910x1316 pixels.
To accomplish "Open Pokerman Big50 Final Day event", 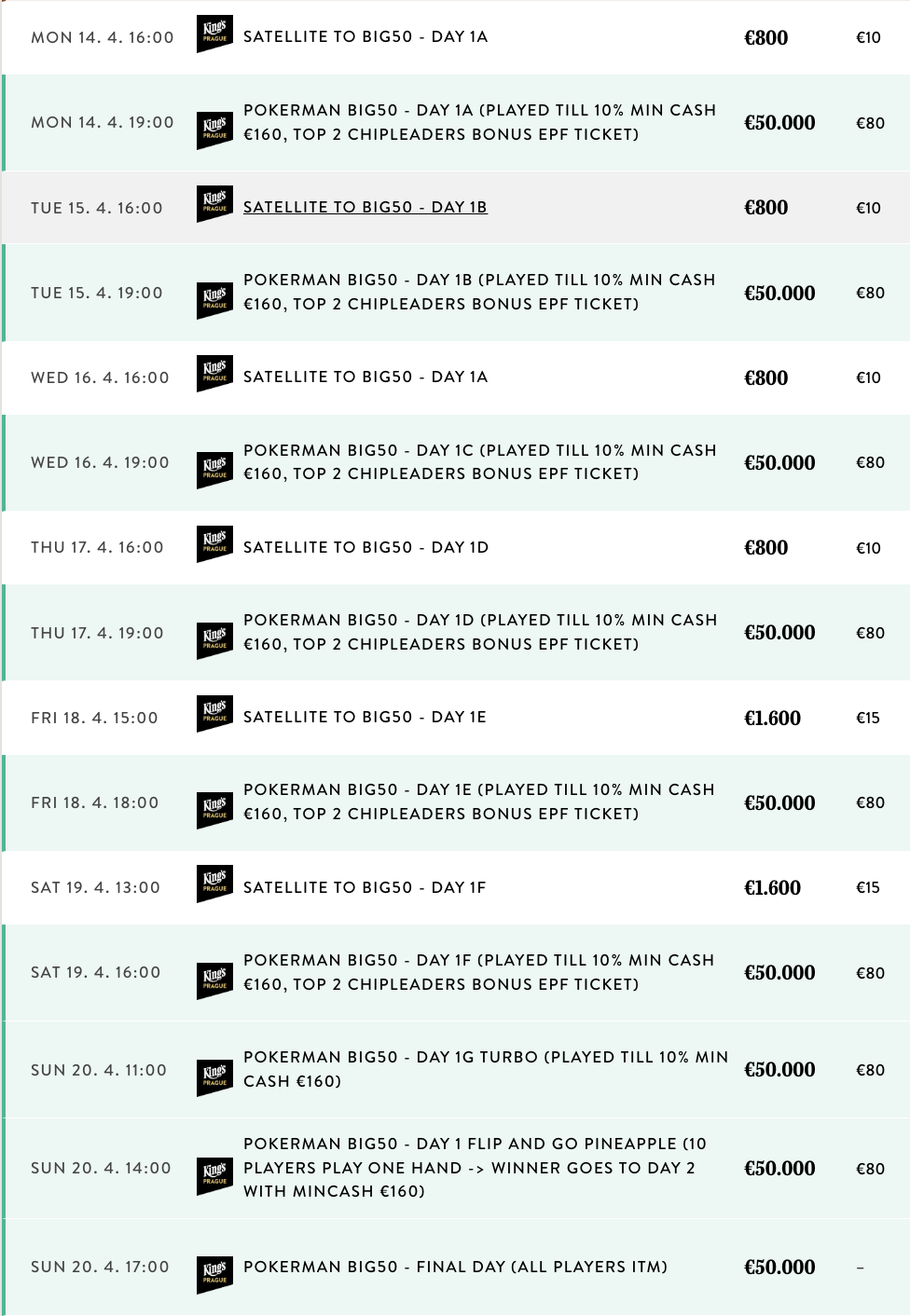I will click(455, 1267).
